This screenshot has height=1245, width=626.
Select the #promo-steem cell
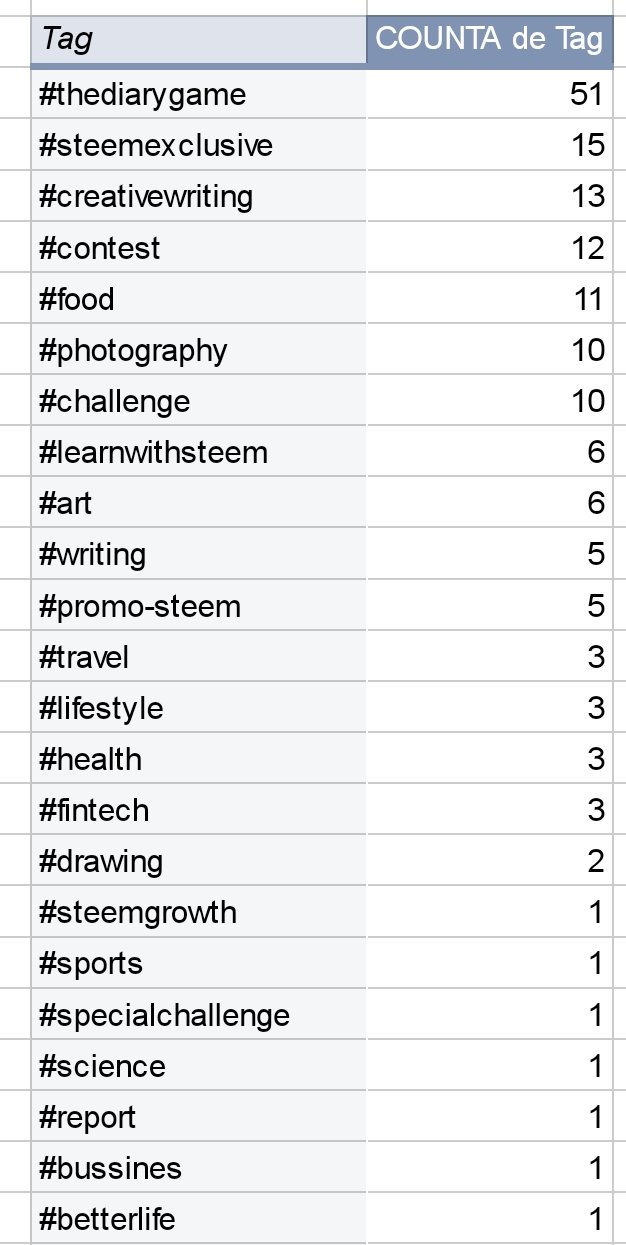click(198, 606)
